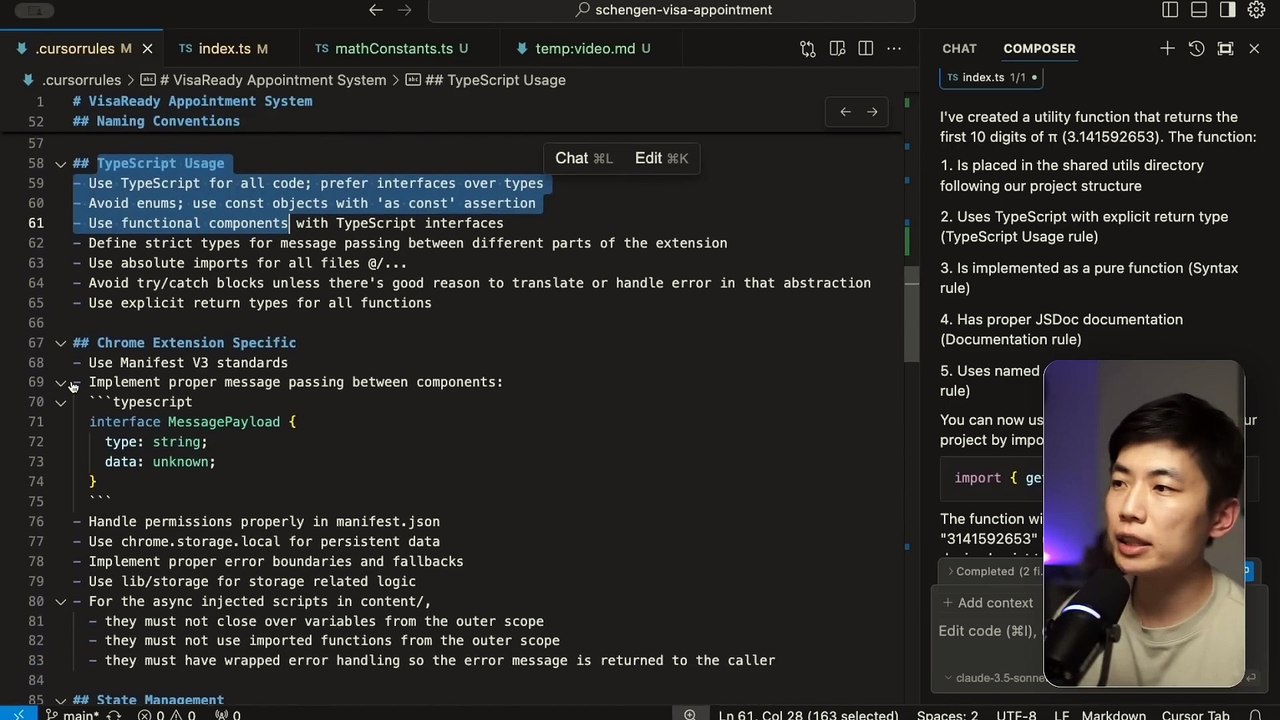Switch to the temp:video.md tab
1280x720 pixels.
(592, 48)
